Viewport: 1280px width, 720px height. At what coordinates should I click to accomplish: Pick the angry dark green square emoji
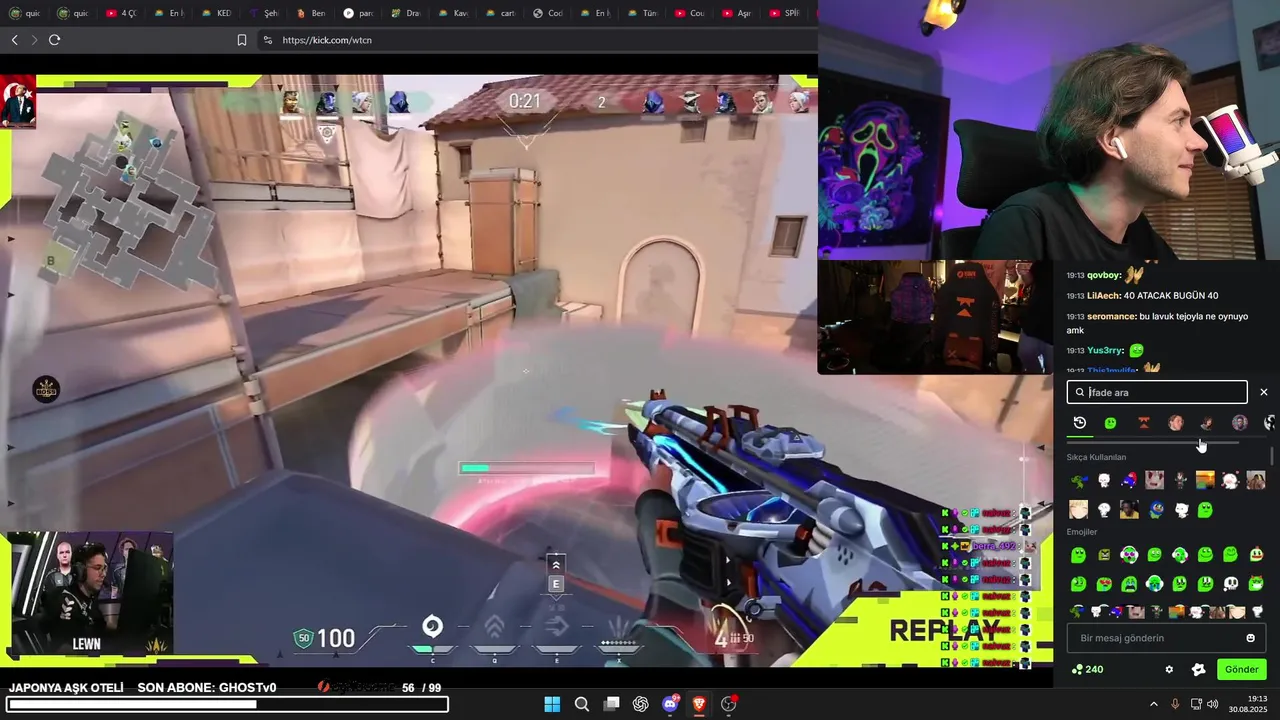[1104, 554]
